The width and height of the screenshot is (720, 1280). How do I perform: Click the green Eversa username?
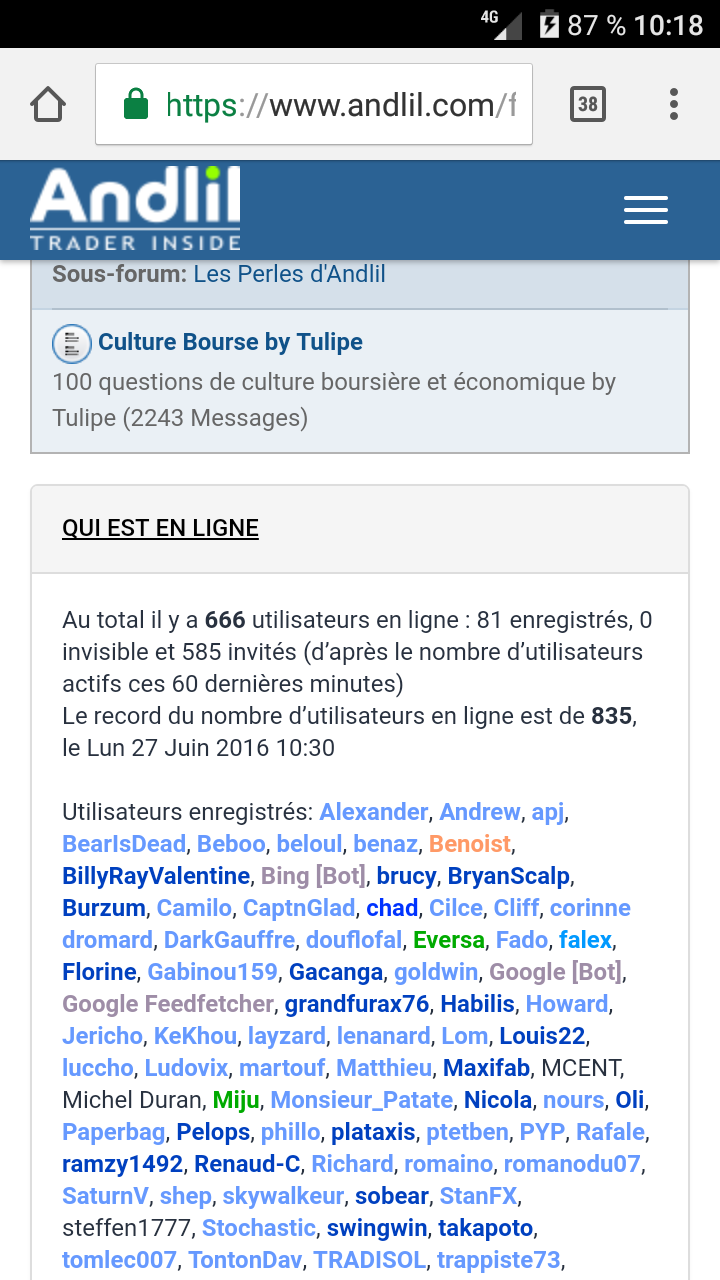(x=449, y=940)
